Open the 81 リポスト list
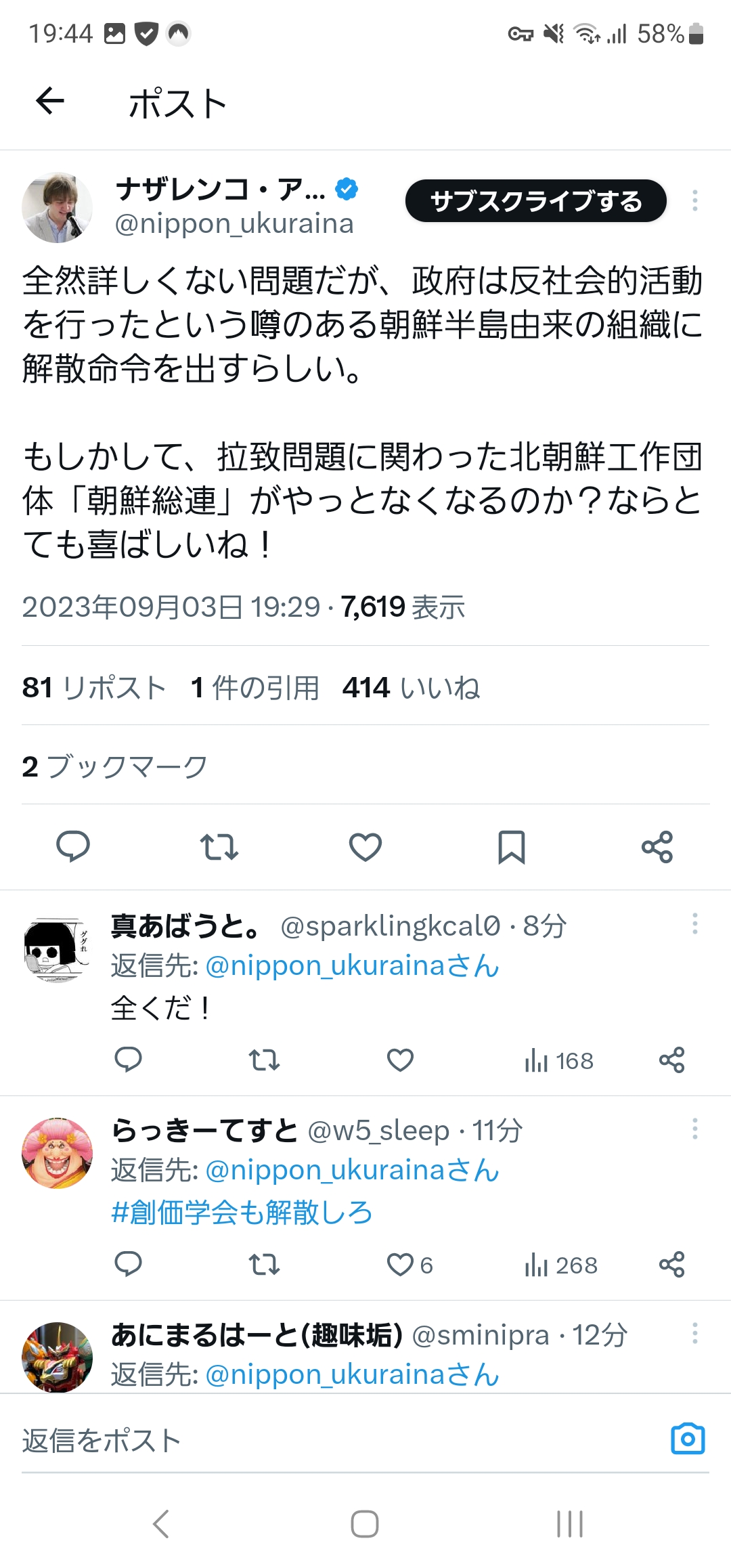731x1568 pixels. point(94,688)
